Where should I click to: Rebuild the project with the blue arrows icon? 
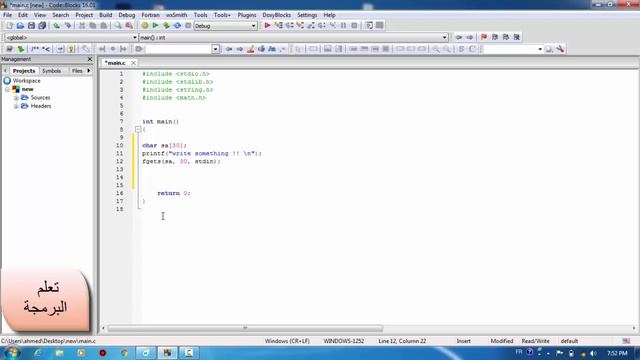177,26
